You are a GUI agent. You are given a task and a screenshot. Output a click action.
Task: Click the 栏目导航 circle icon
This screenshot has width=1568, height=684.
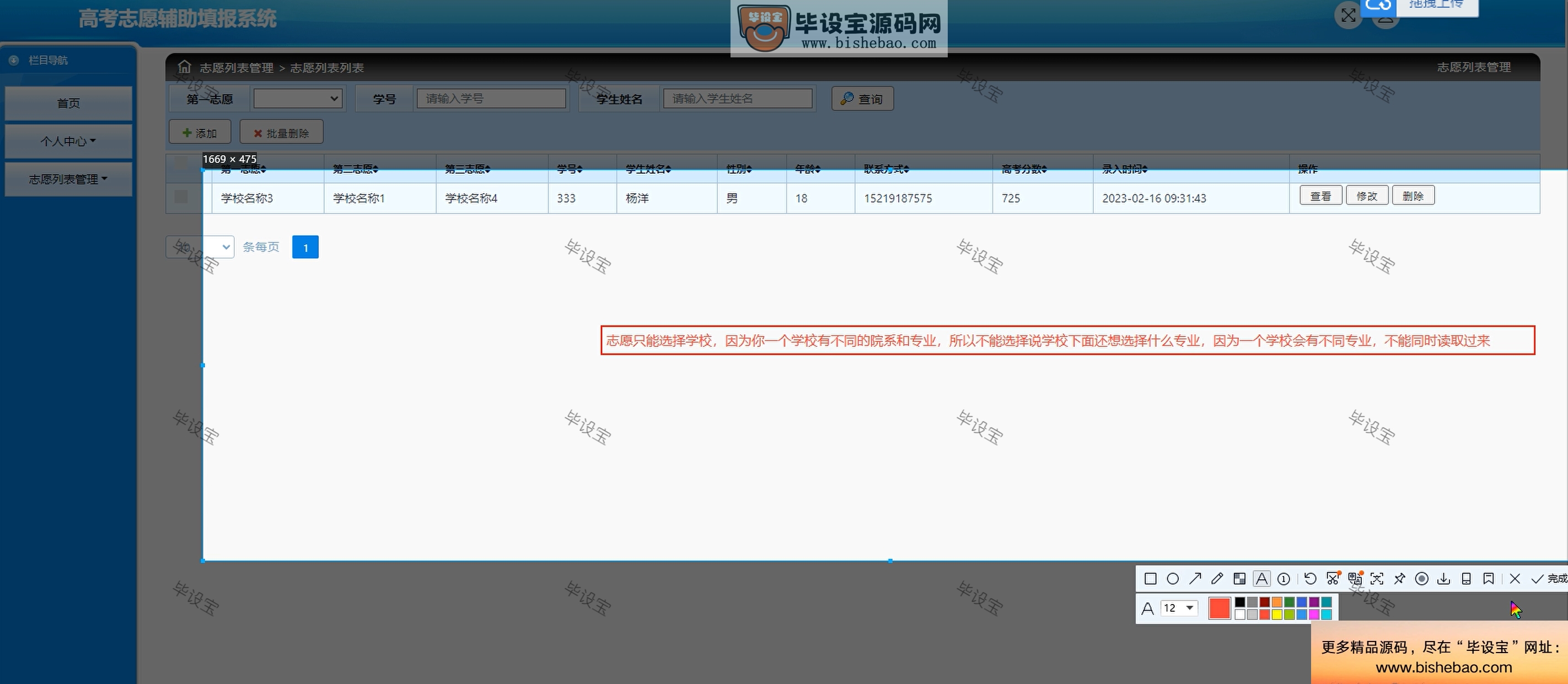[x=13, y=60]
